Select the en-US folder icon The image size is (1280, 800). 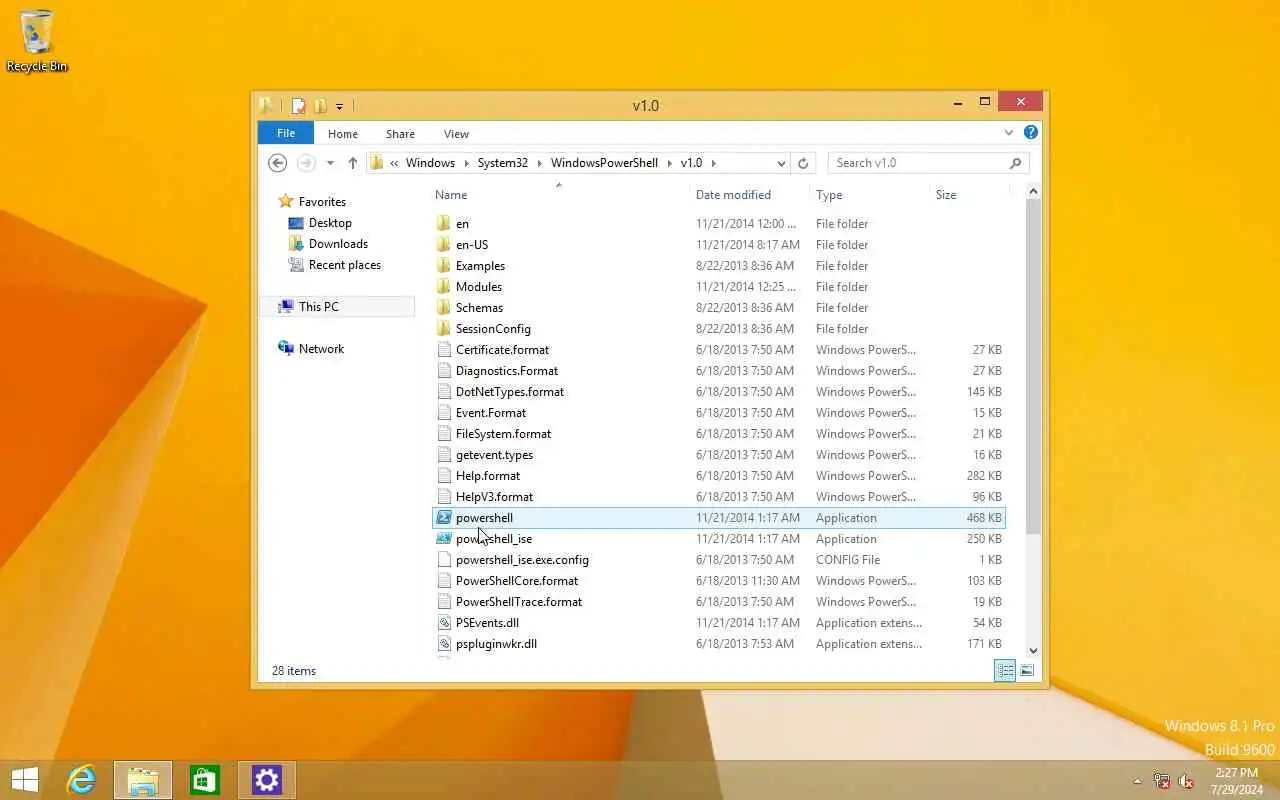pyautogui.click(x=444, y=245)
